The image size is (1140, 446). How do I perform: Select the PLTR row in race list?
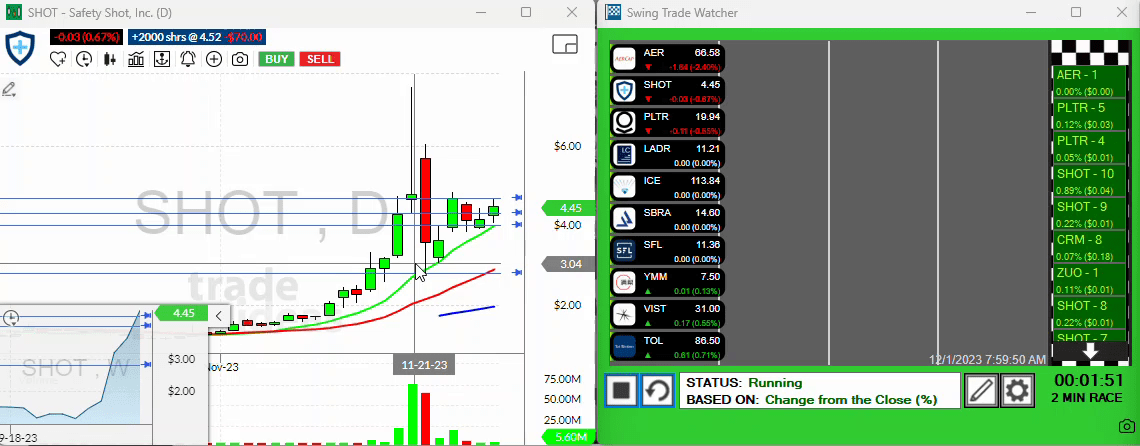tap(666, 122)
